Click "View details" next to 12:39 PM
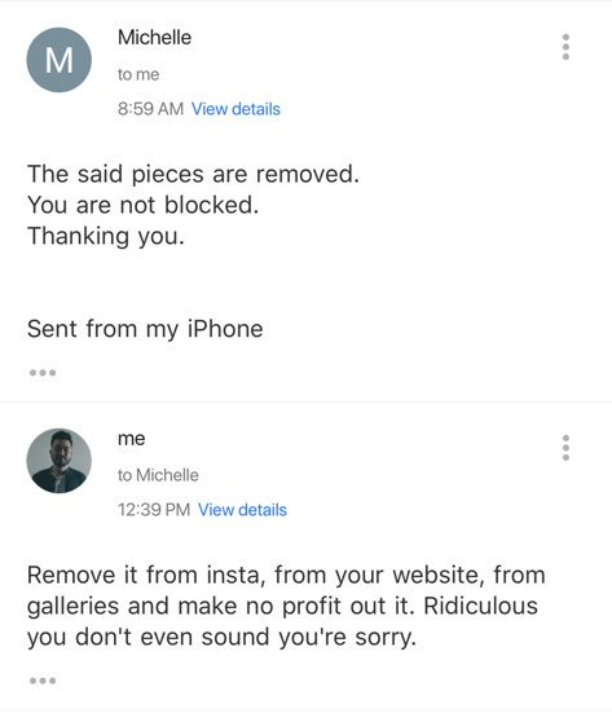The width and height of the screenshot is (612, 712). (242, 510)
